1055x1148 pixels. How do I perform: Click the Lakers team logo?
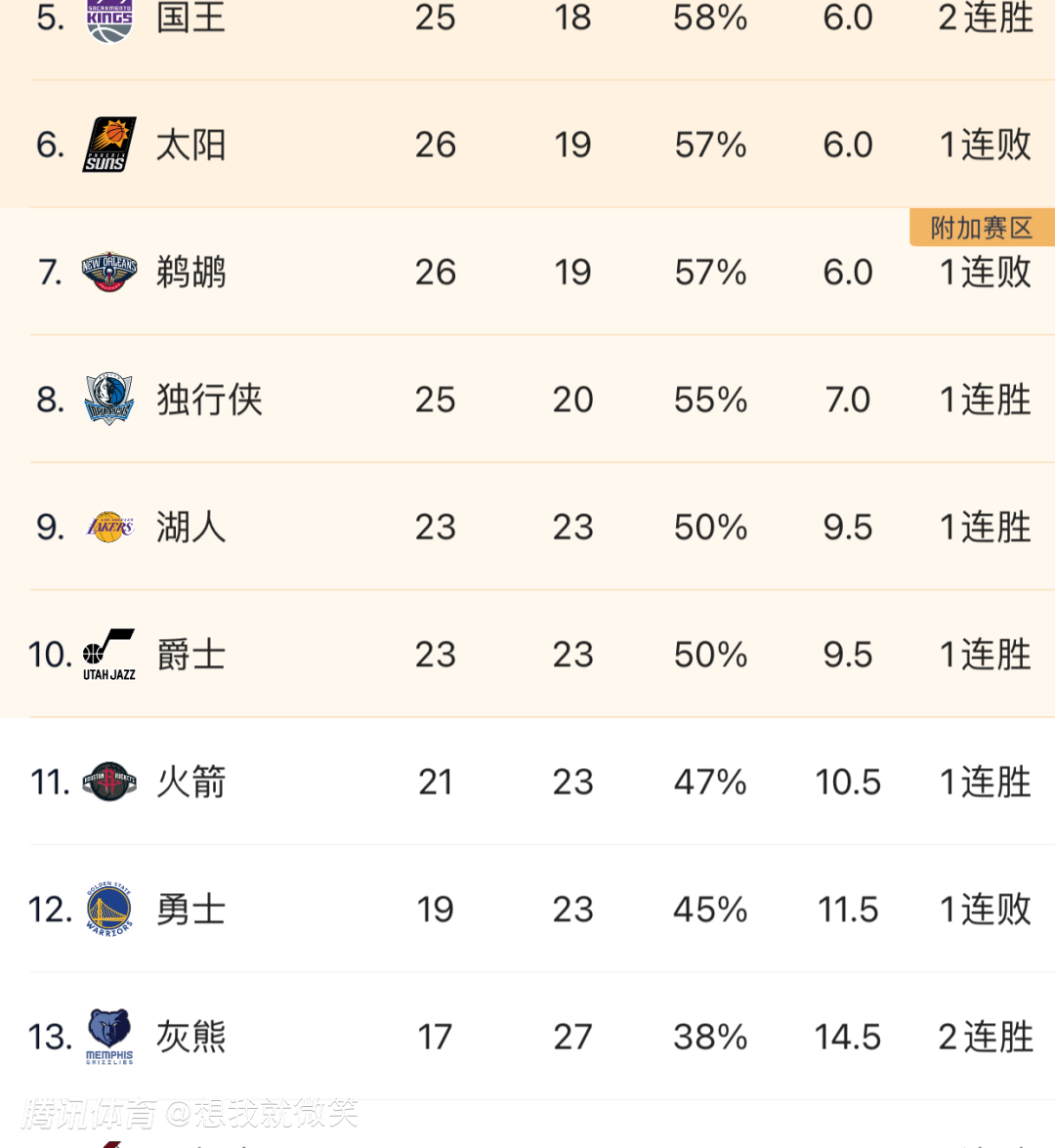tap(109, 527)
